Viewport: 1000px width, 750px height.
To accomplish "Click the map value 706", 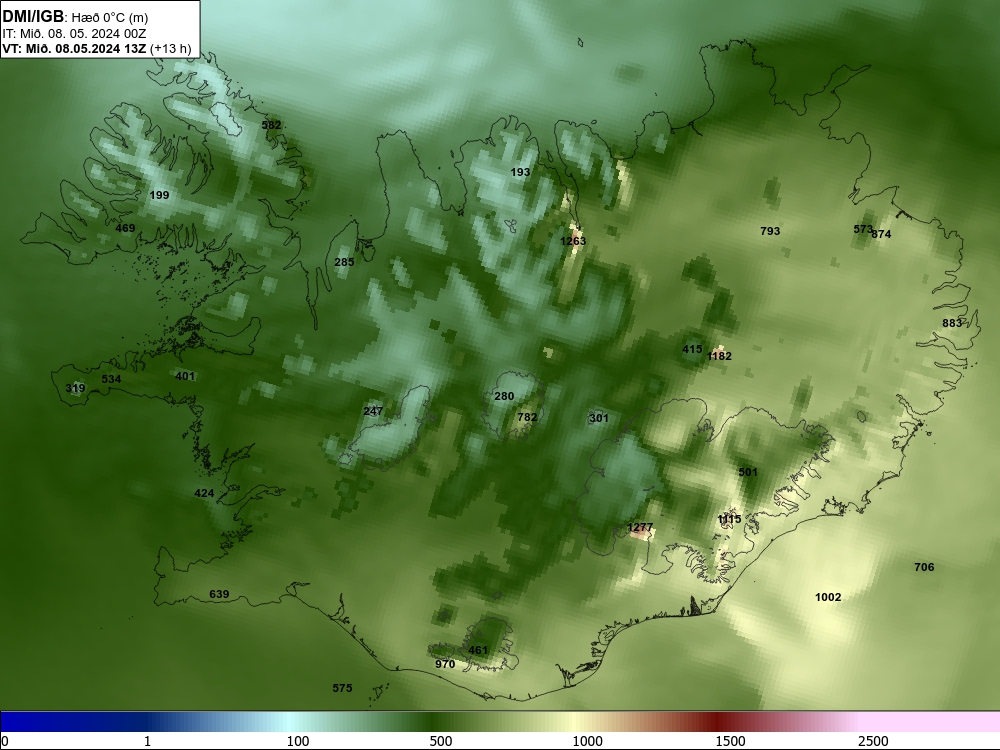I will click(924, 567).
